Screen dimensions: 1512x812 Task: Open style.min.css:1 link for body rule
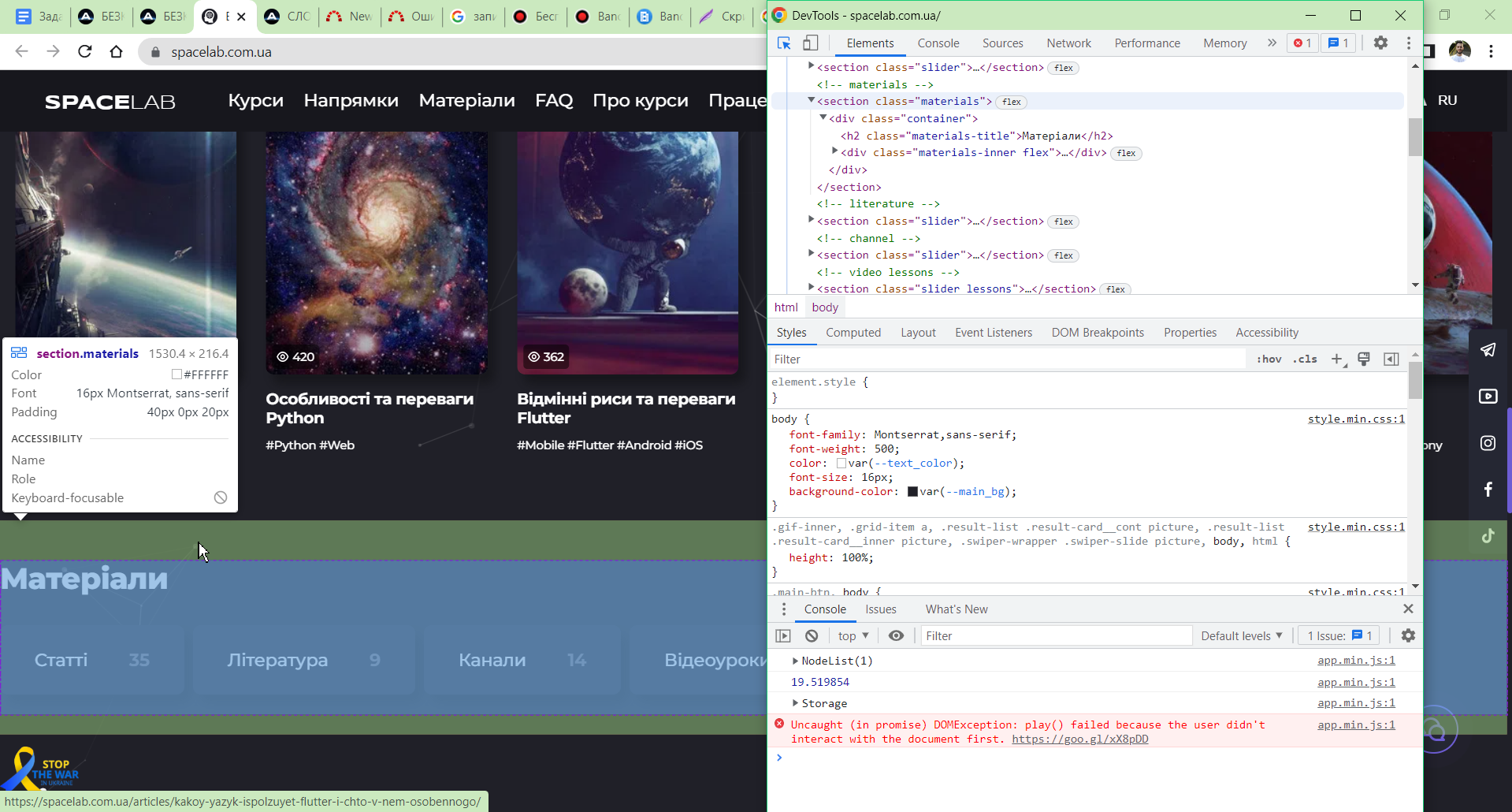(x=1356, y=419)
